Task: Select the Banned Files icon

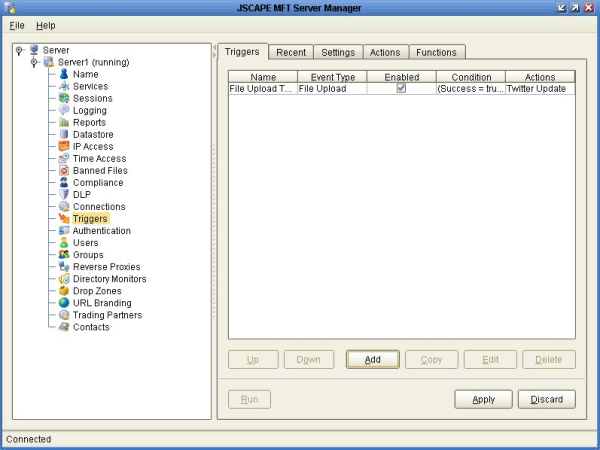Action: tap(64, 171)
